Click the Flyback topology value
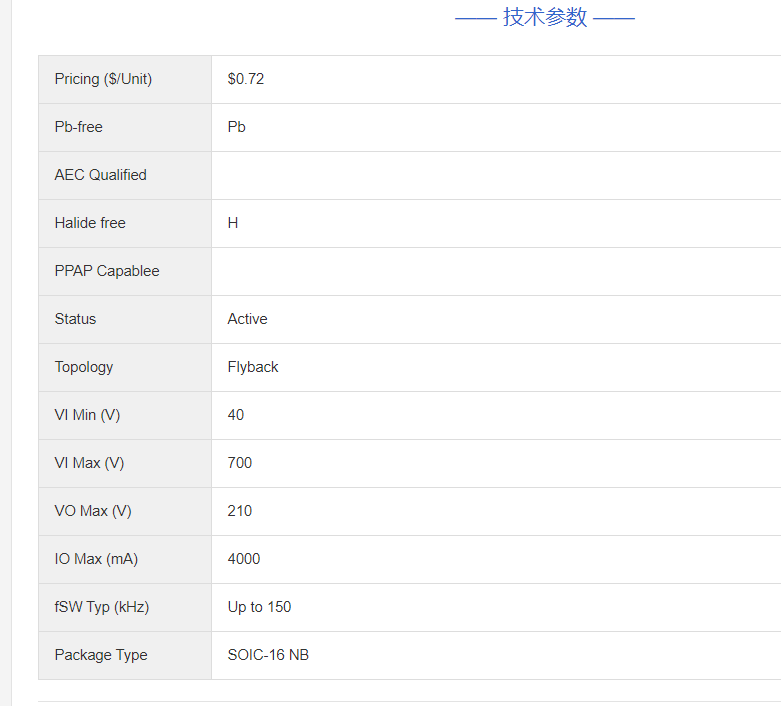This screenshot has width=781, height=706. point(253,367)
